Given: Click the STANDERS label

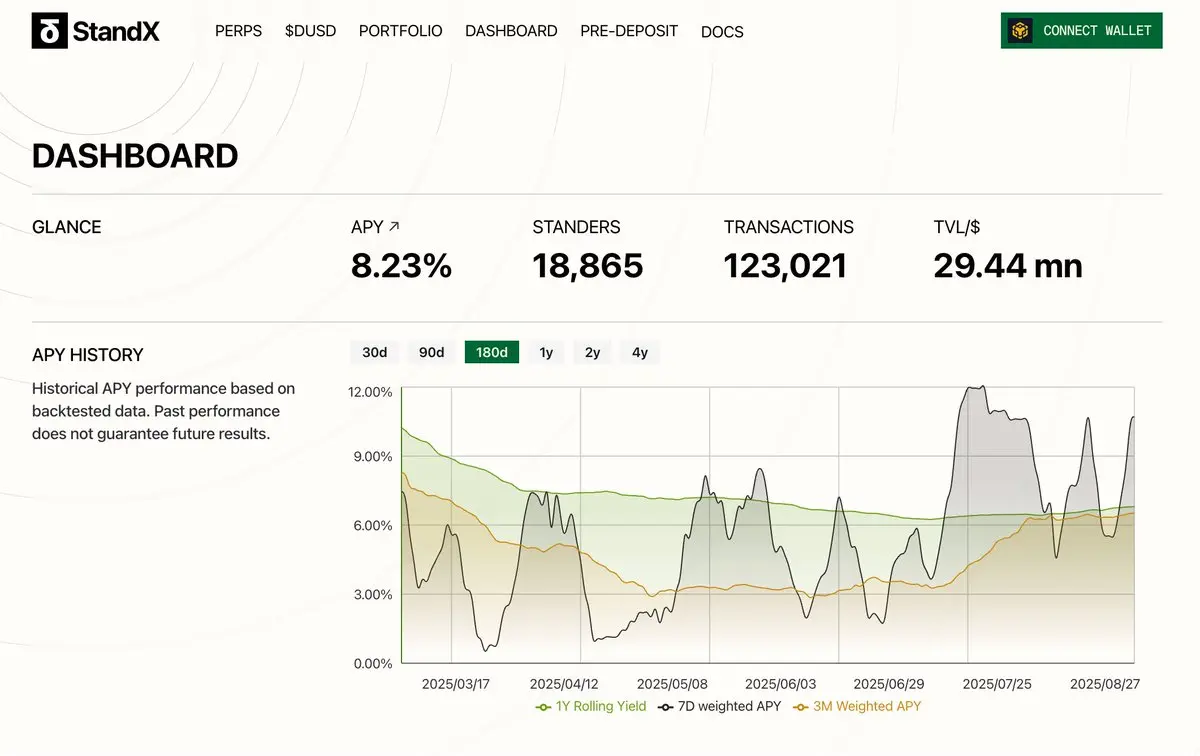Looking at the screenshot, I should [x=576, y=227].
